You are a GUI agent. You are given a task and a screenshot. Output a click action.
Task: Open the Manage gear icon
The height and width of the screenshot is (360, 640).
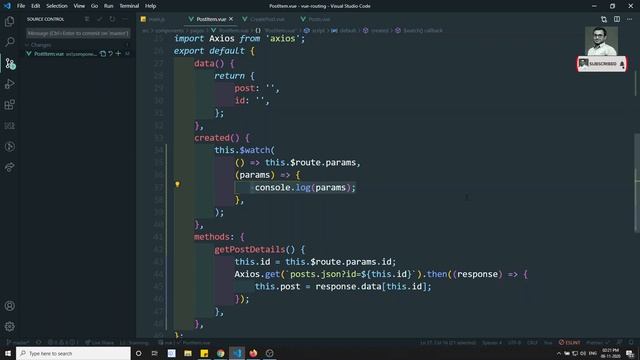[x=9, y=327]
